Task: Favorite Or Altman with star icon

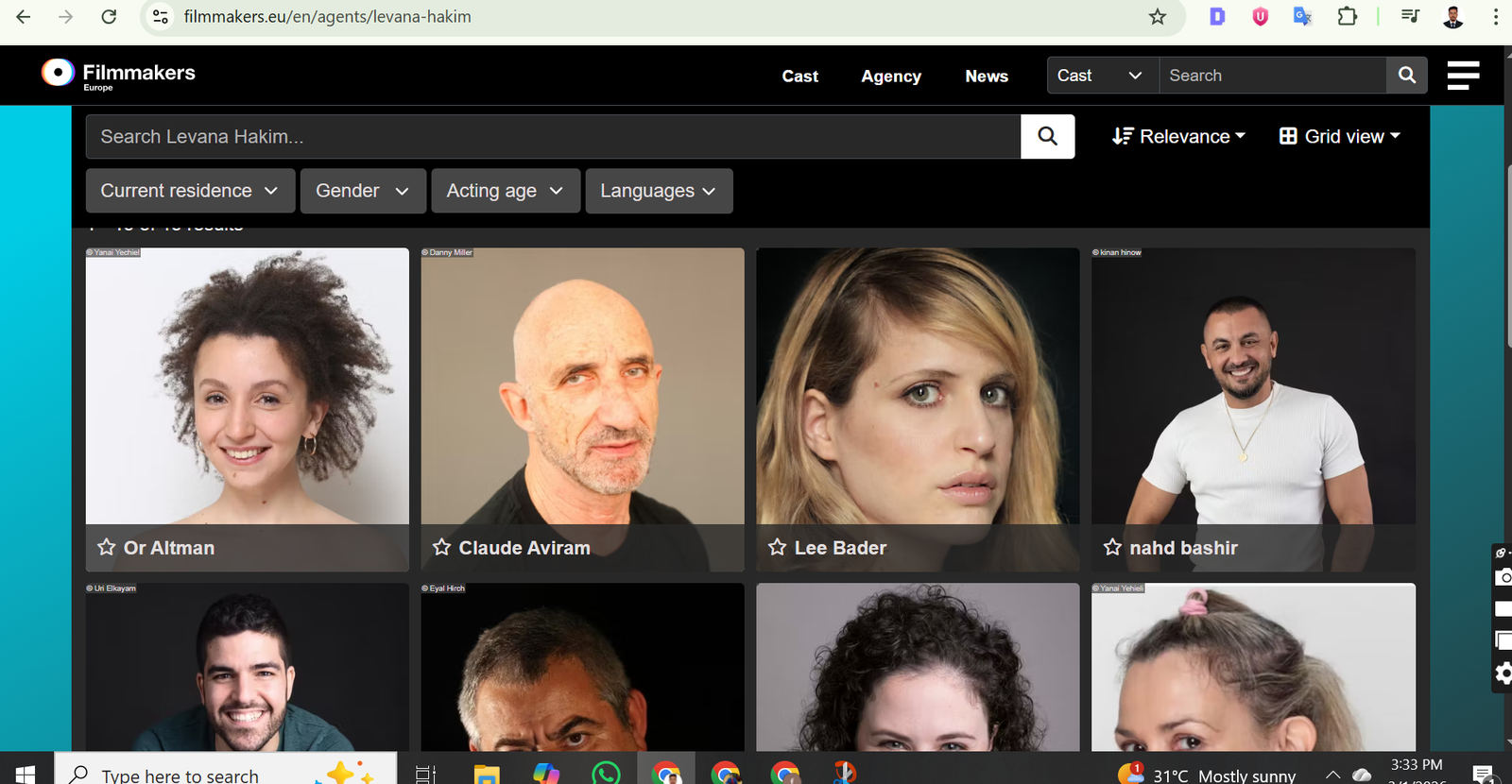Action: click(107, 548)
